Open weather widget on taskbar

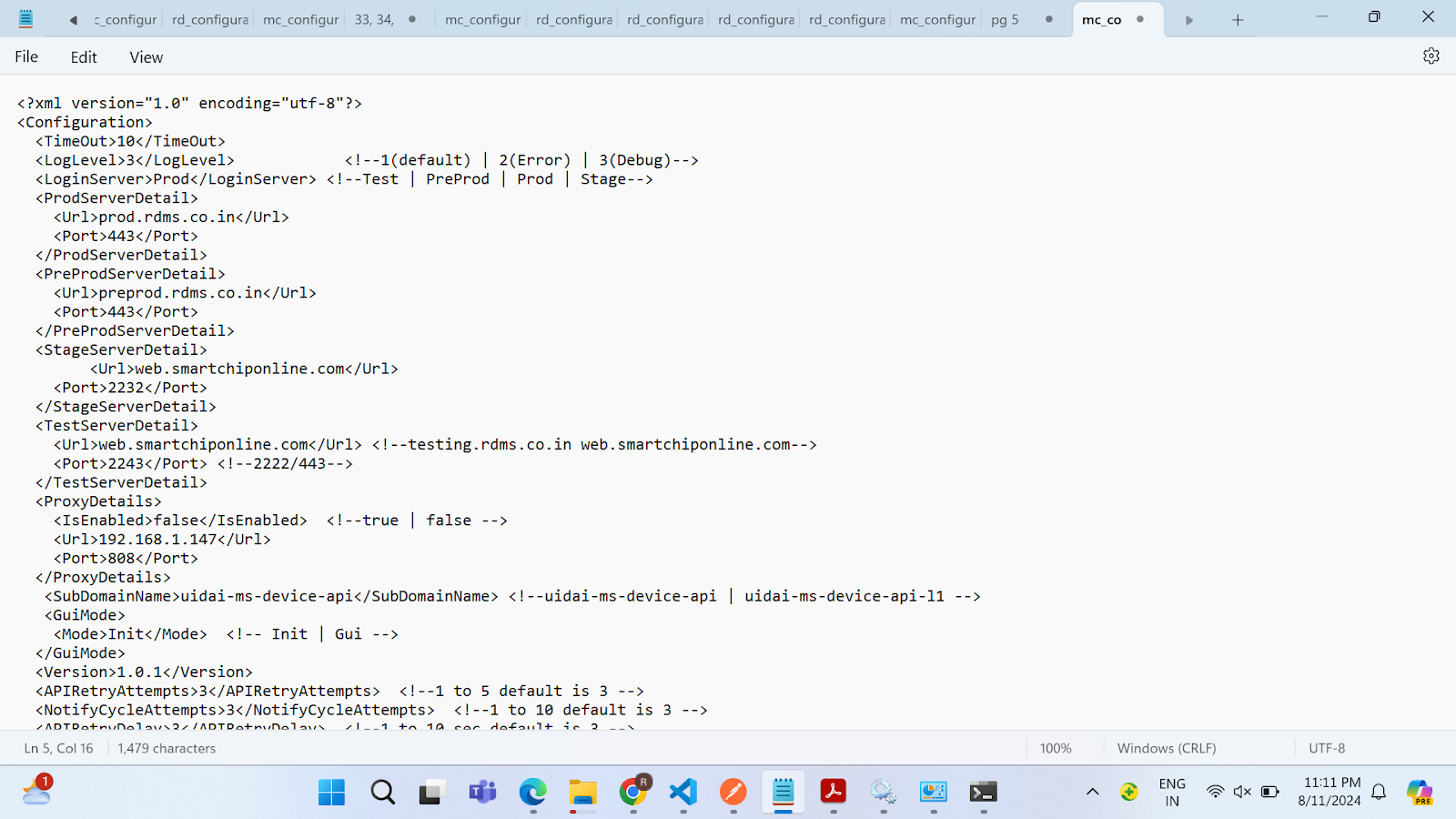(x=37, y=791)
